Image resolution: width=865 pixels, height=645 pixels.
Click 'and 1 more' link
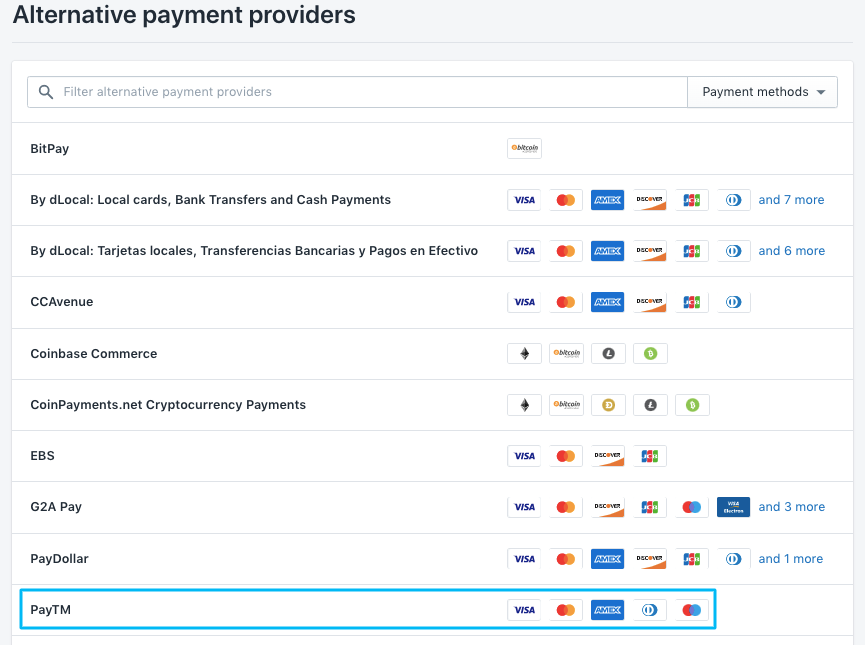[791, 558]
